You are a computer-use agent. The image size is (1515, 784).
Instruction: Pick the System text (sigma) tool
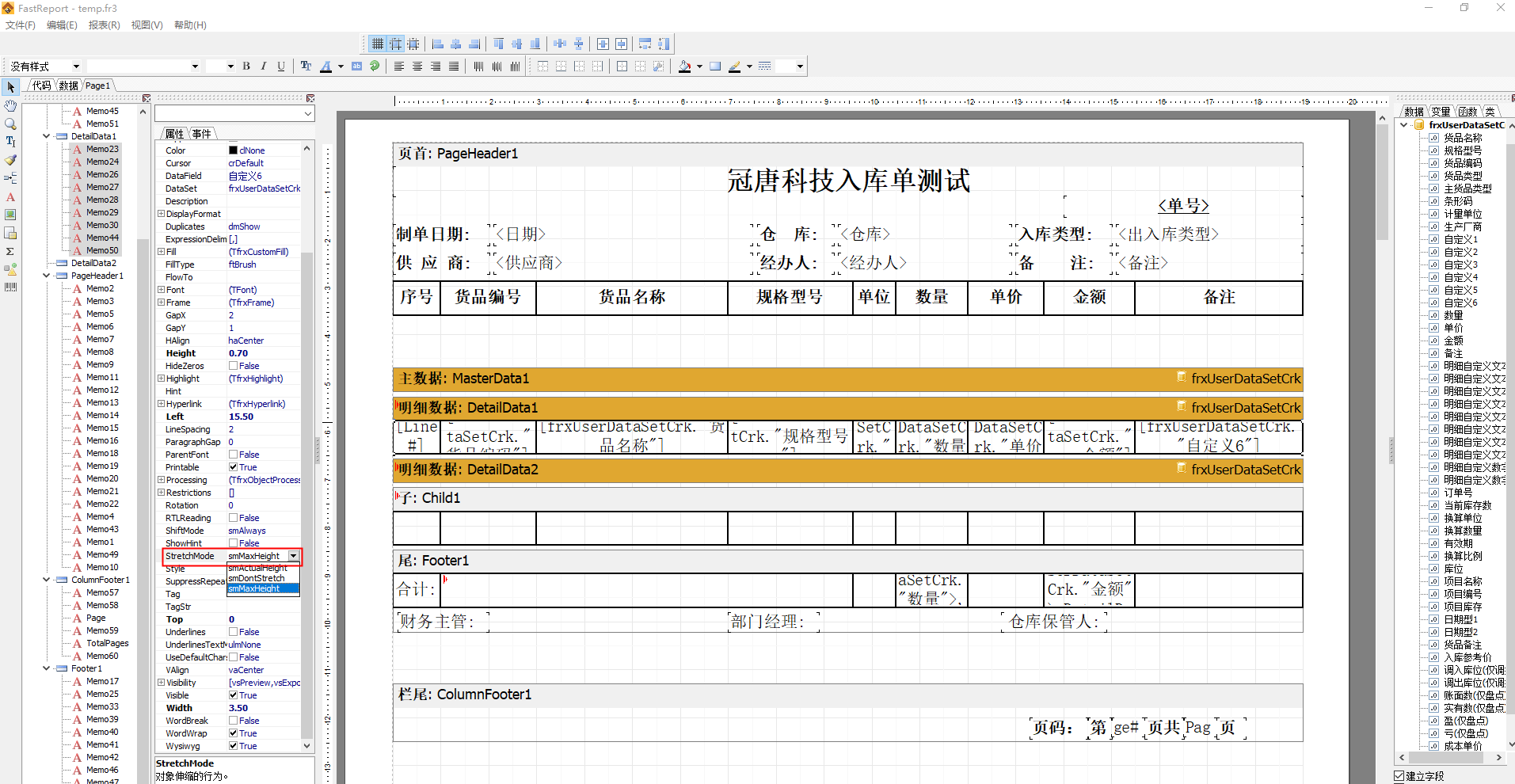pyautogui.click(x=10, y=251)
